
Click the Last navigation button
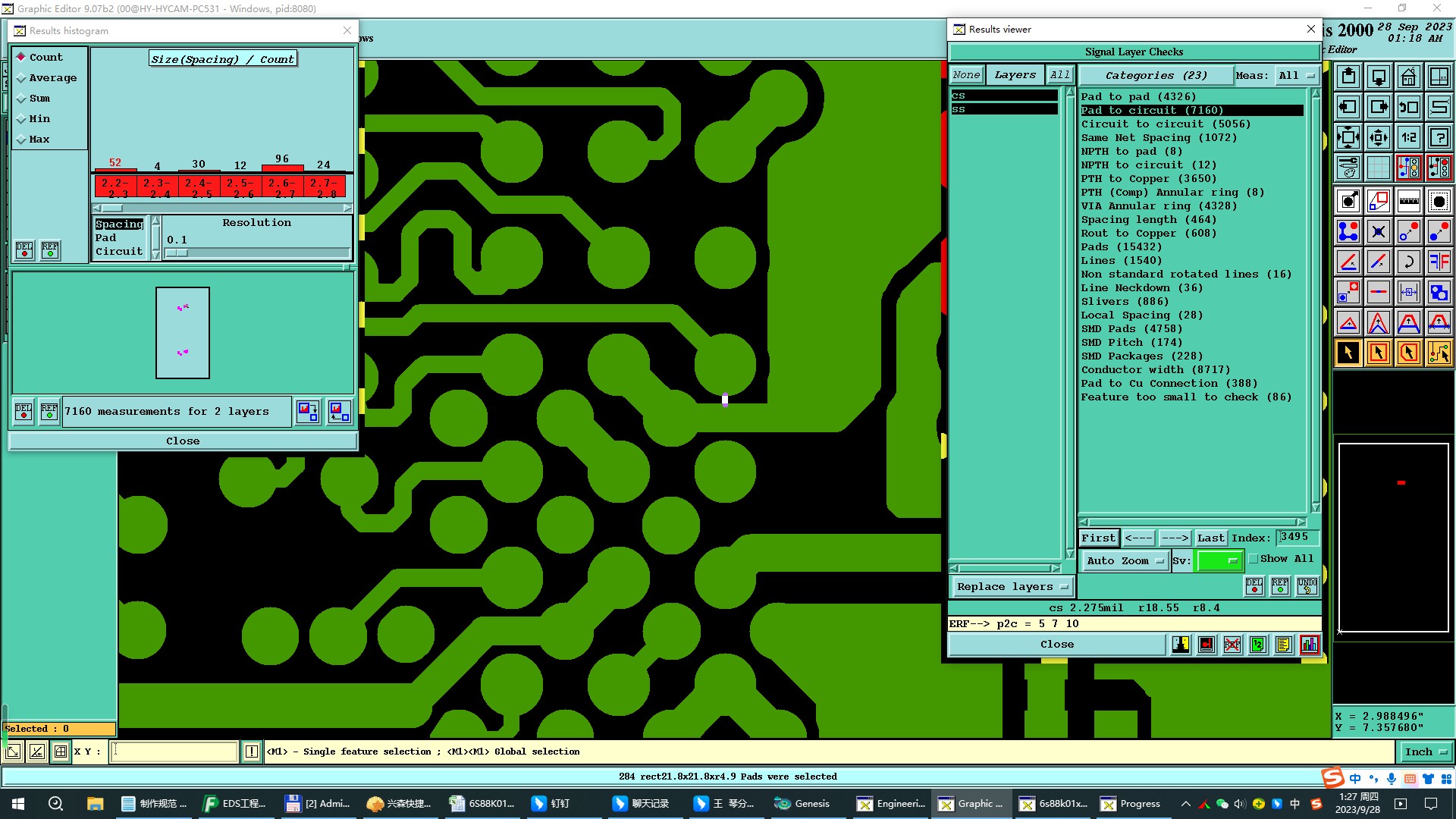pos(1210,538)
